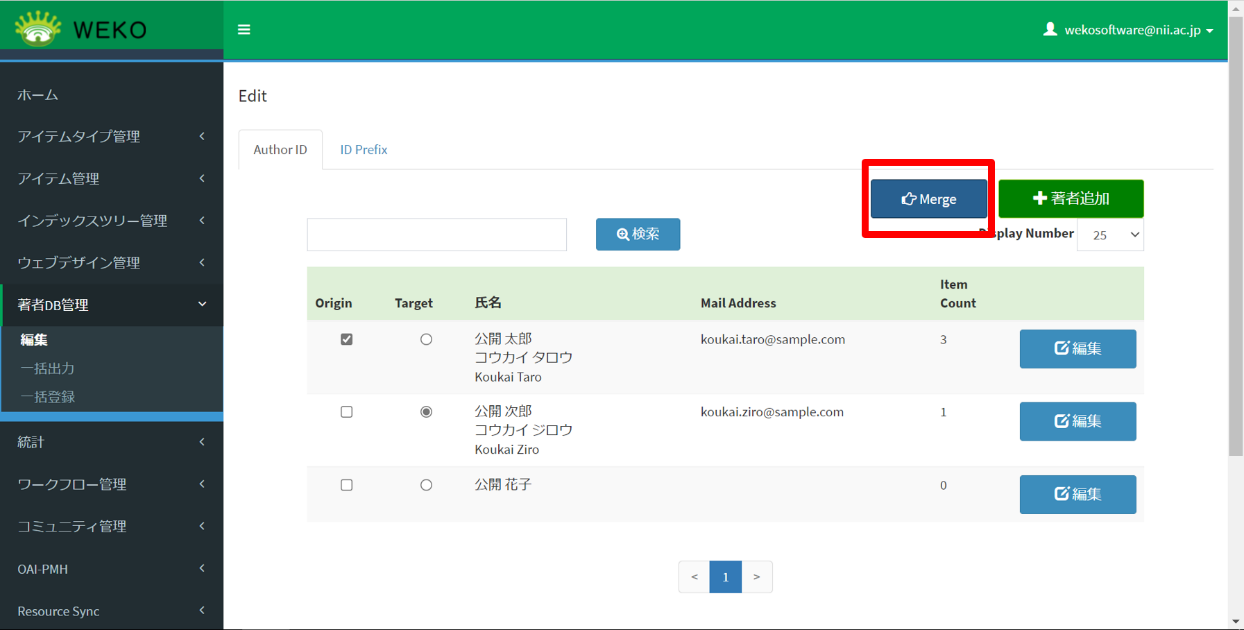Click the user account icon in header
1244x630 pixels.
(x=1050, y=30)
